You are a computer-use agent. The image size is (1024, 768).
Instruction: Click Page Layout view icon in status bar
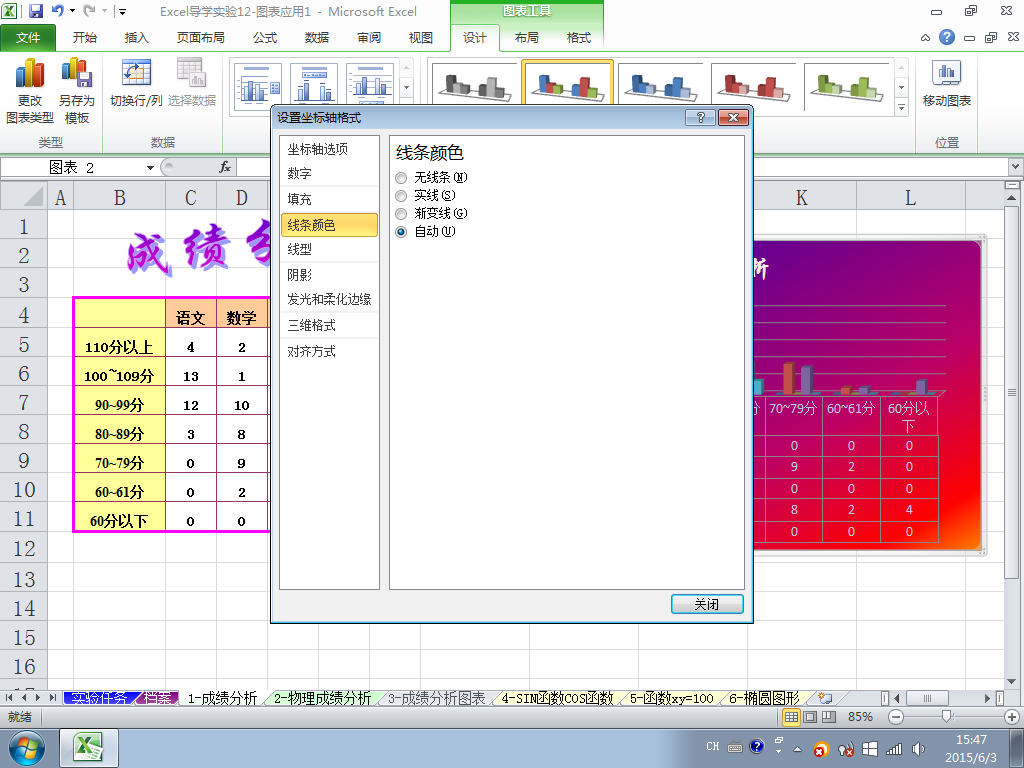tap(810, 717)
